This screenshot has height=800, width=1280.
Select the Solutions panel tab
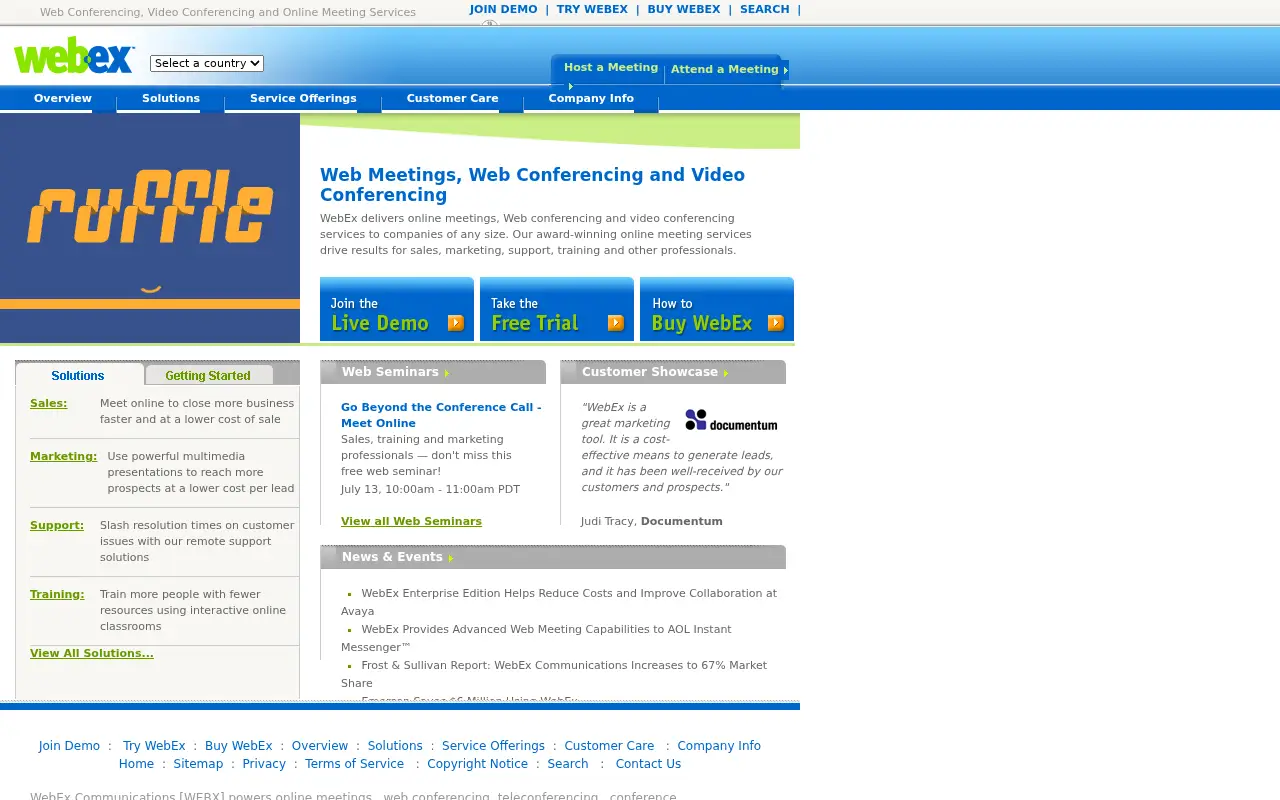click(78, 376)
